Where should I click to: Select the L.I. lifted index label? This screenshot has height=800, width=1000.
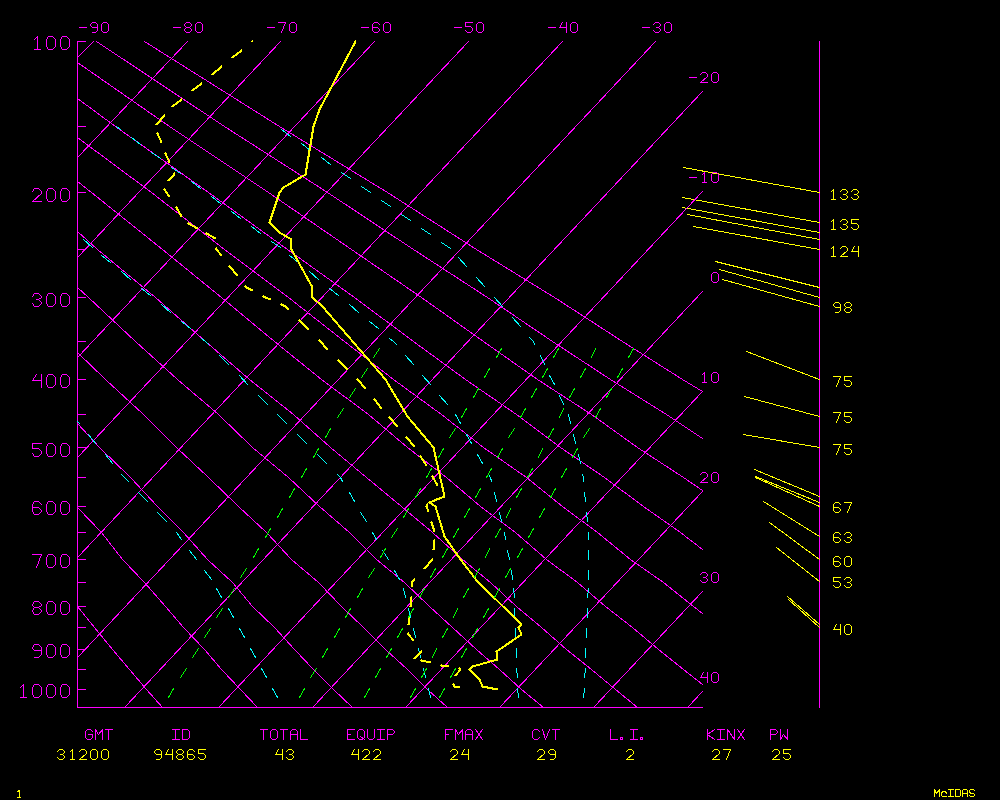tap(627, 735)
